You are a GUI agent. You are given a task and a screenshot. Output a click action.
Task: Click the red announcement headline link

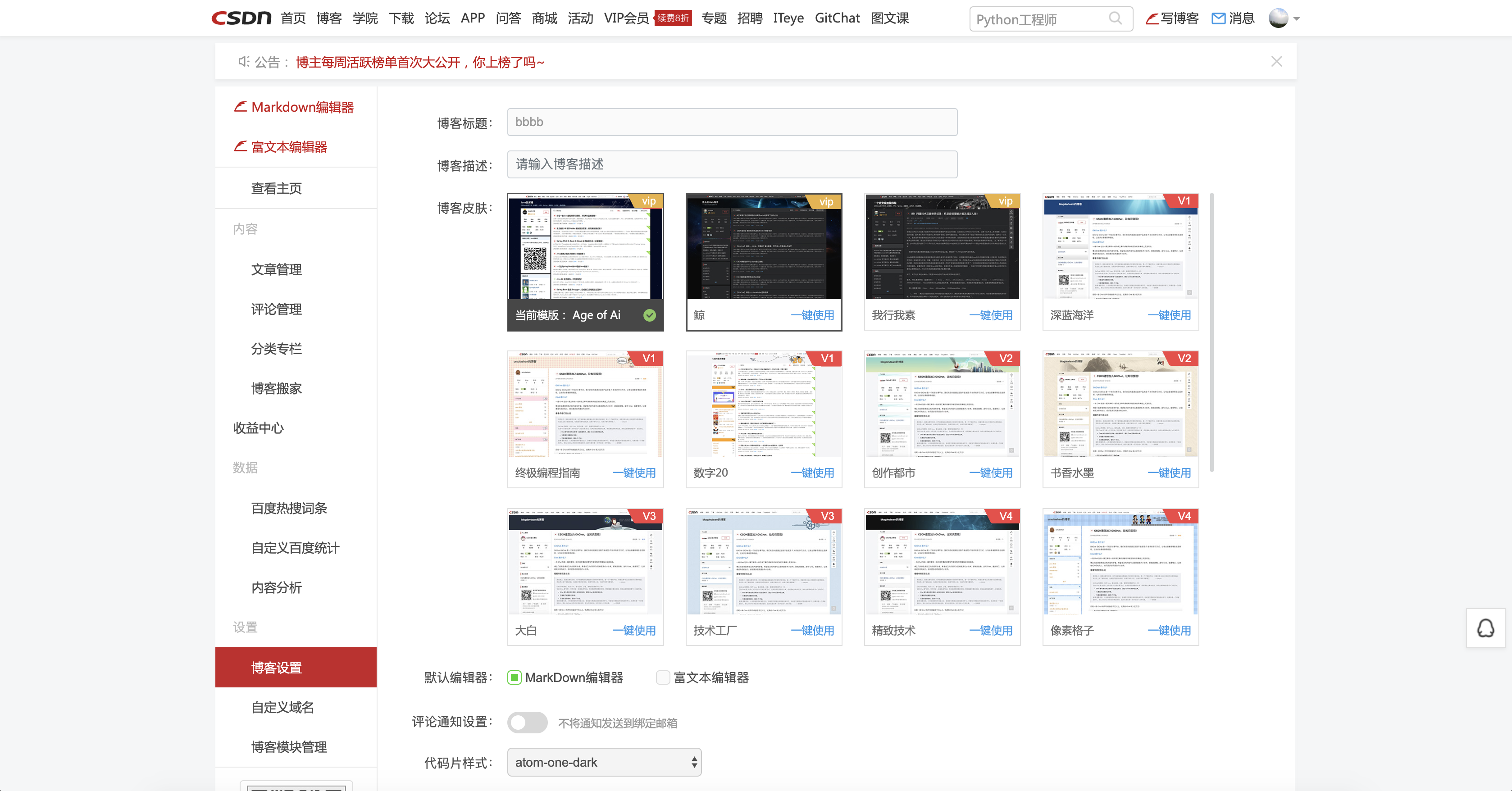pos(419,62)
